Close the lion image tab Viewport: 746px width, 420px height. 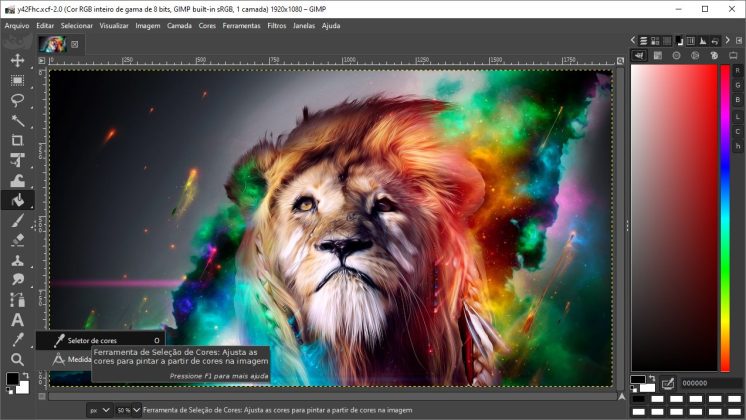(x=75, y=44)
